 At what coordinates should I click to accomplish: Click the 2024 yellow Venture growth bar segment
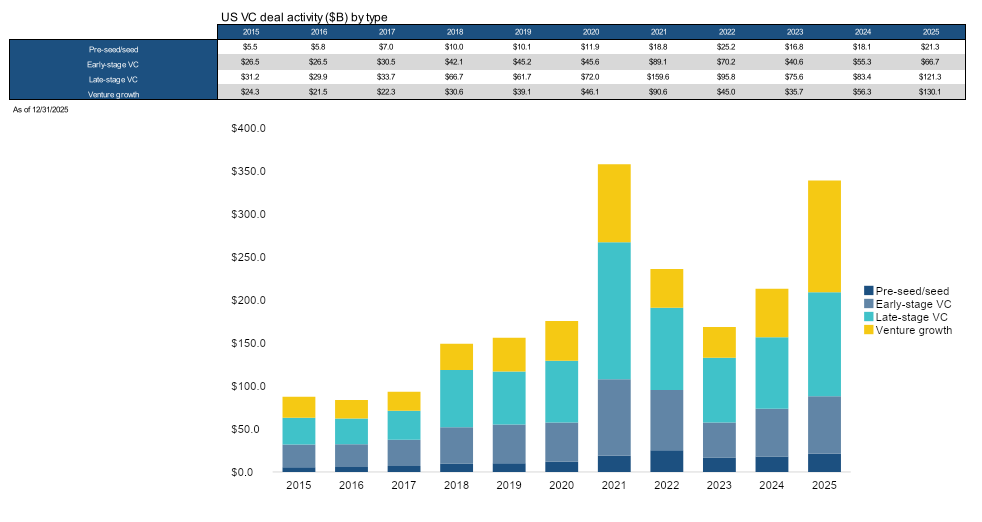[772, 313]
